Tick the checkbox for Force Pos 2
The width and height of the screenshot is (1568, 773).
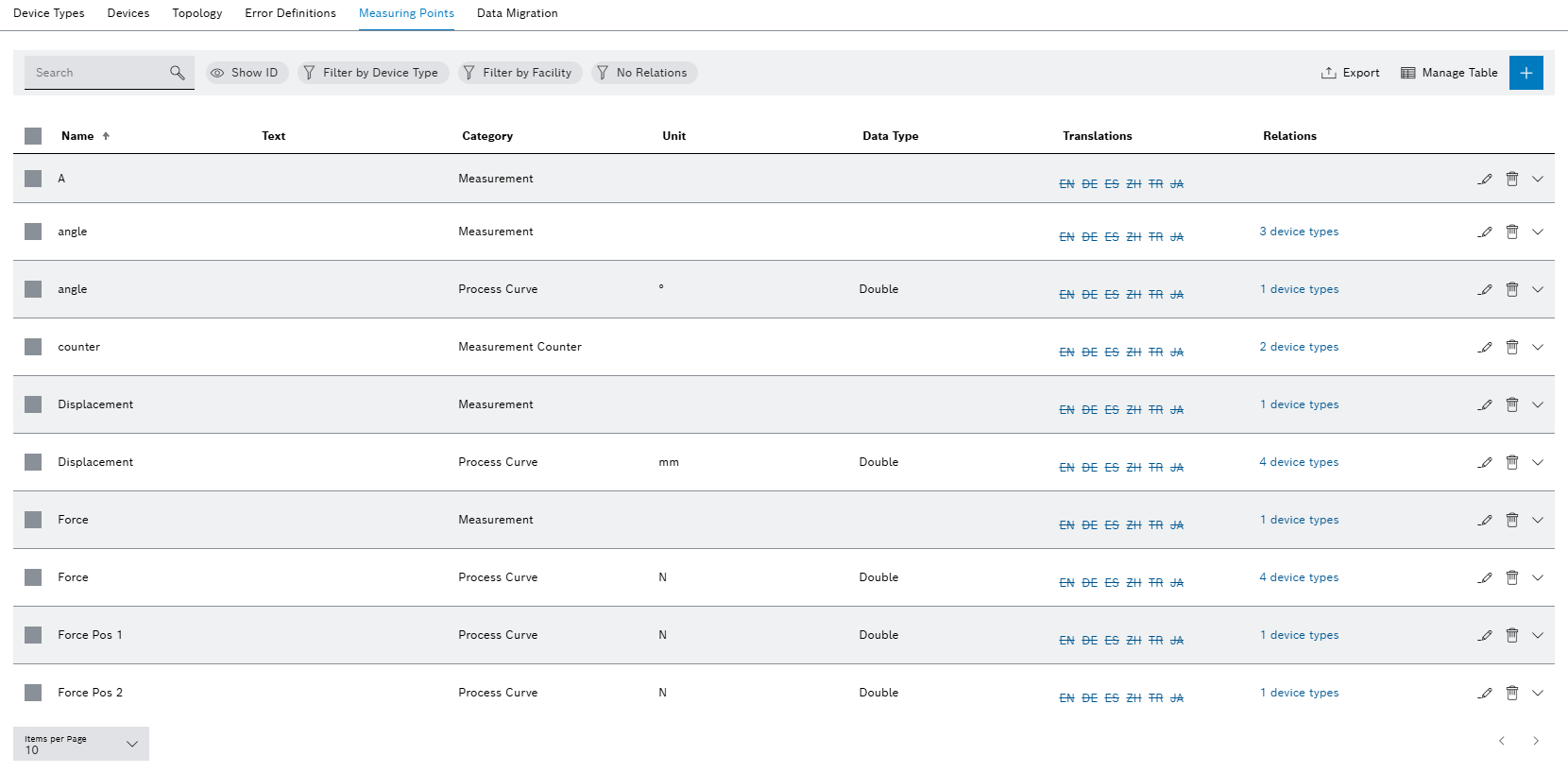pos(33,693)
